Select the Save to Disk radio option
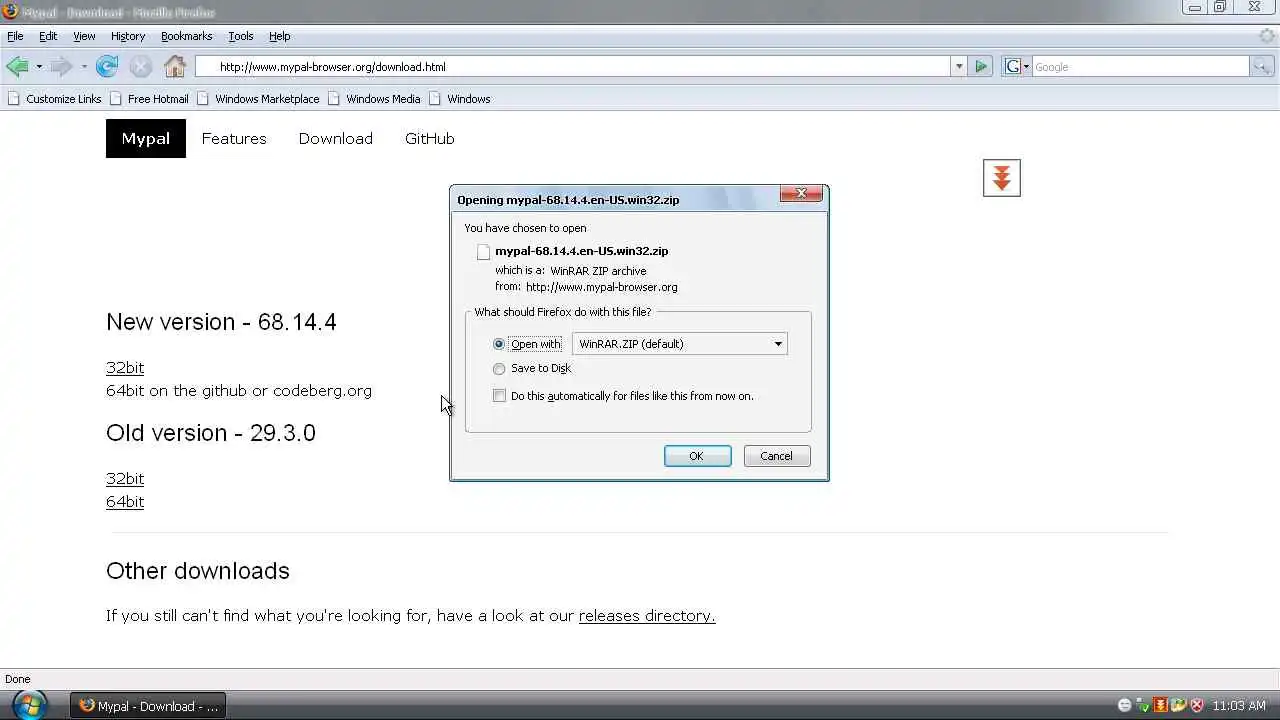Screen dimensions: 1280x720 (x=499, y=369)
